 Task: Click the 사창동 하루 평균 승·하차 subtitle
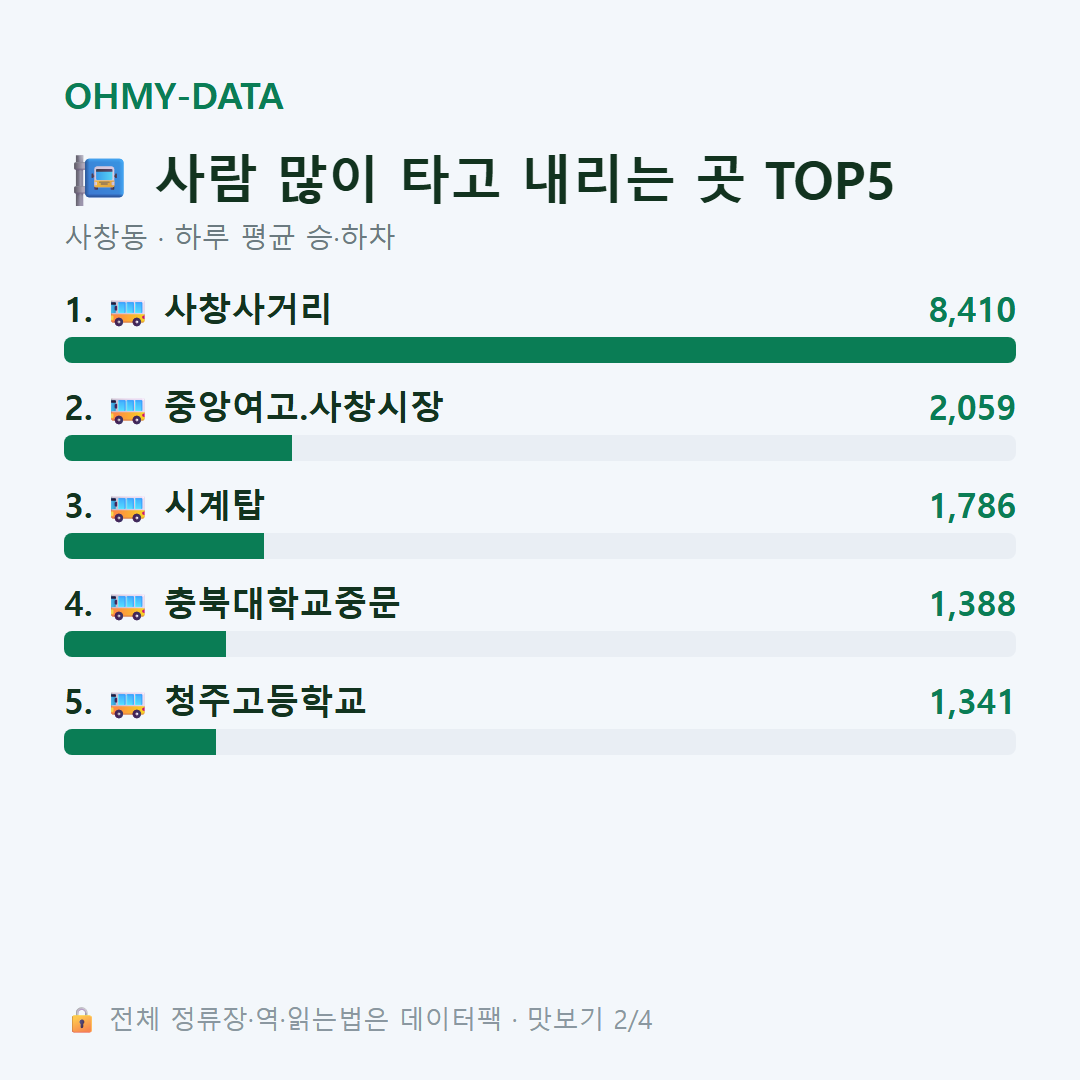[230, 237]
